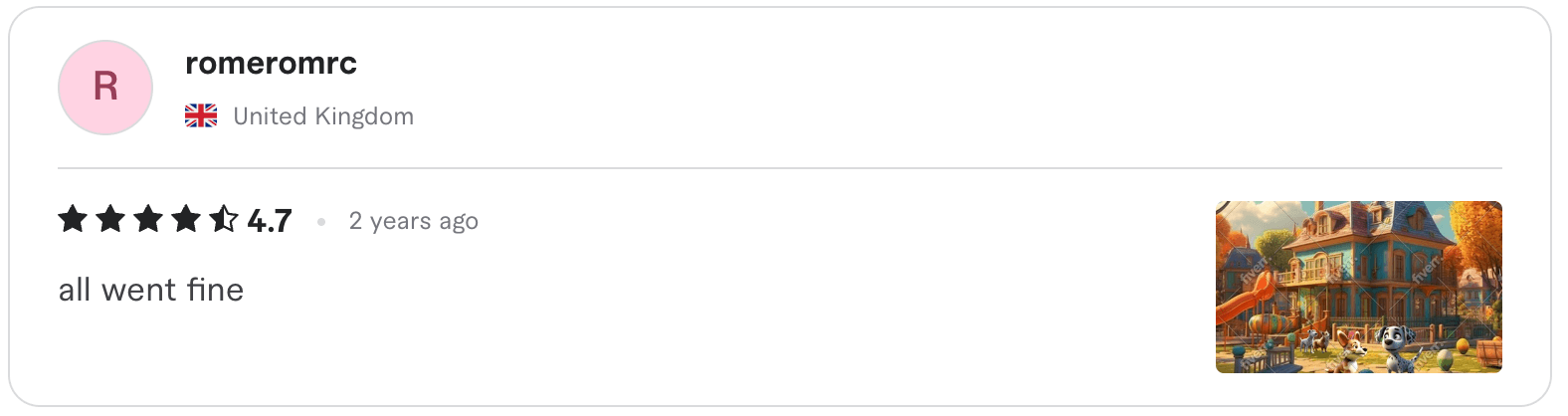
Task: Click the pink R avatar circle
Action: [x=105, y=88]
